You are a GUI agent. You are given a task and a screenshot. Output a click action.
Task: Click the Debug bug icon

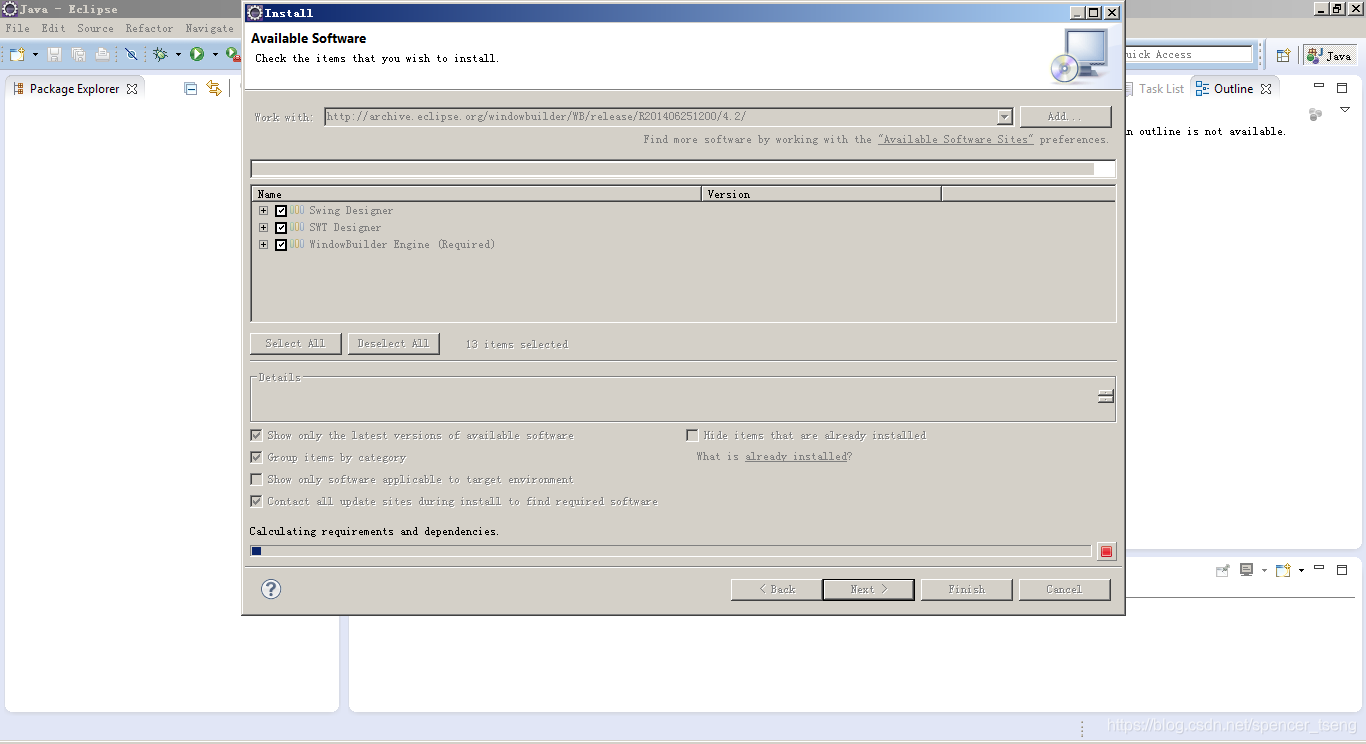(x=160, y=54)
